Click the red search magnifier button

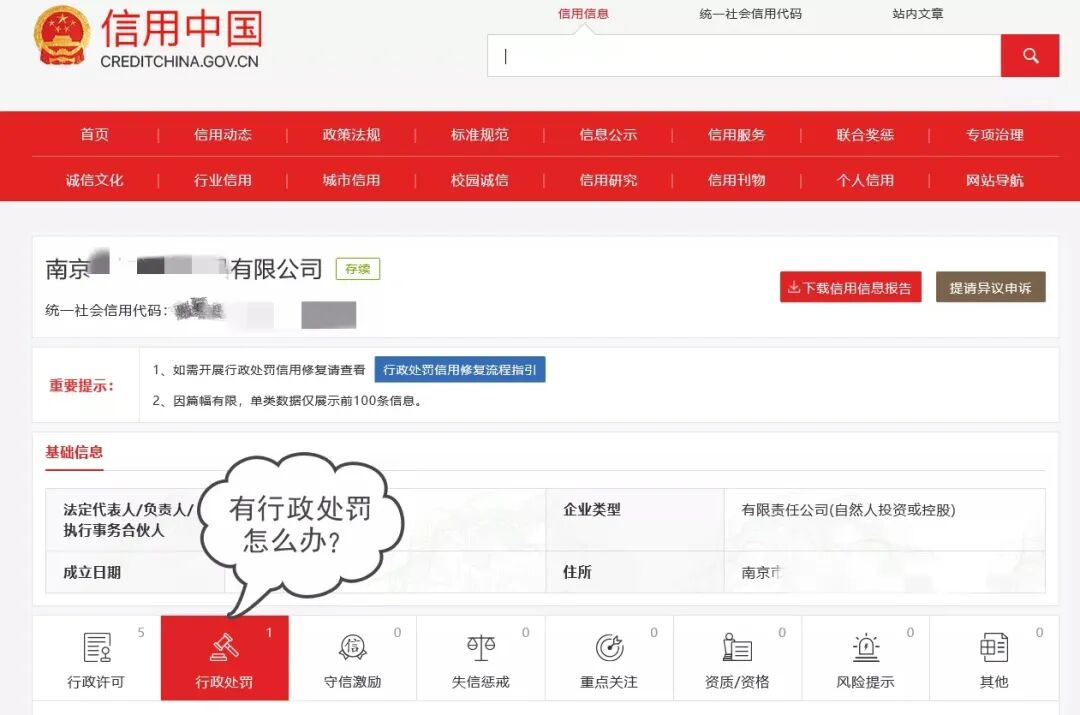click(1030, 56)
